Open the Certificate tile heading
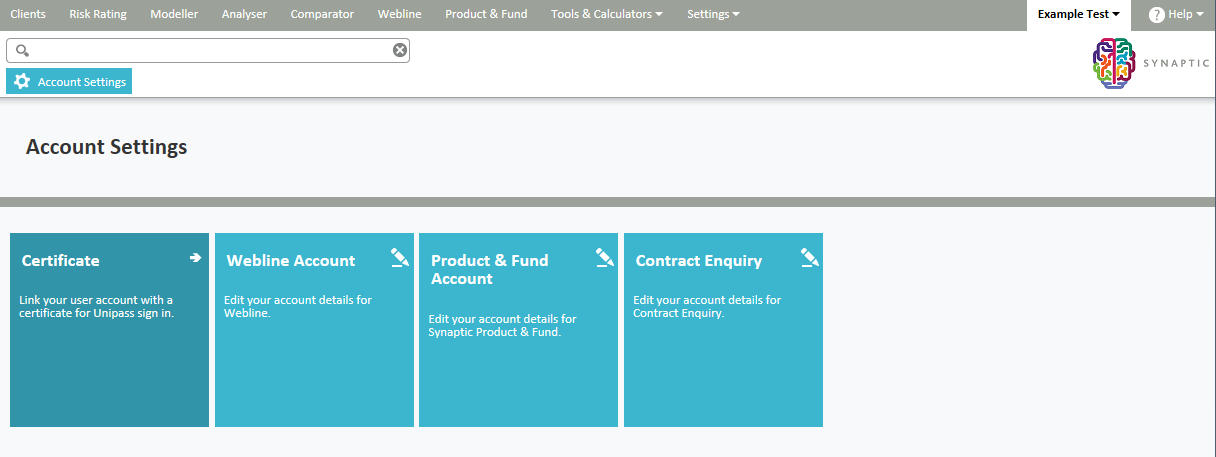Screen dimensions: 1216x457 61,261
